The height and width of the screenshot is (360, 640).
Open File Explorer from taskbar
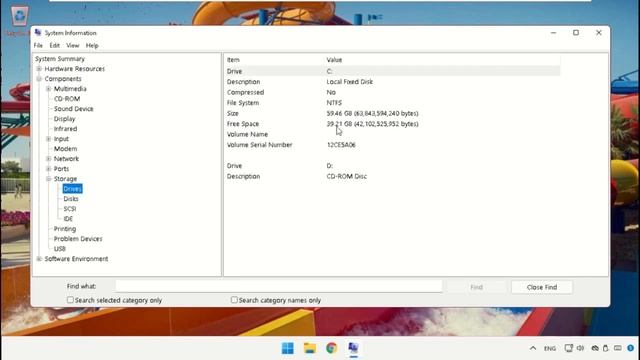coord(310,348)
